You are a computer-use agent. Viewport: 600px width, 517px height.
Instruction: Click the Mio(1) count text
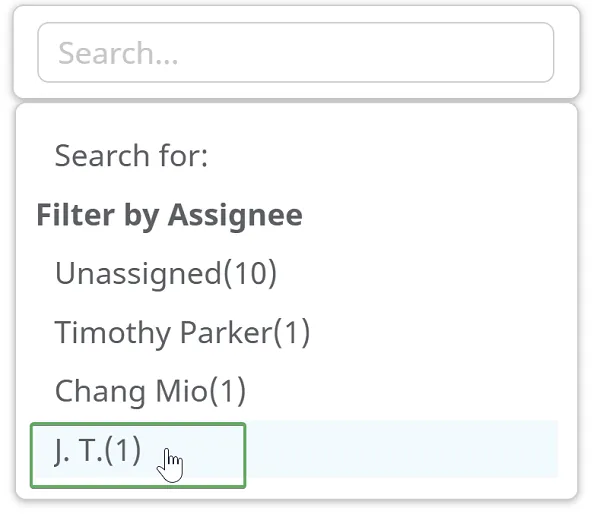201,391
